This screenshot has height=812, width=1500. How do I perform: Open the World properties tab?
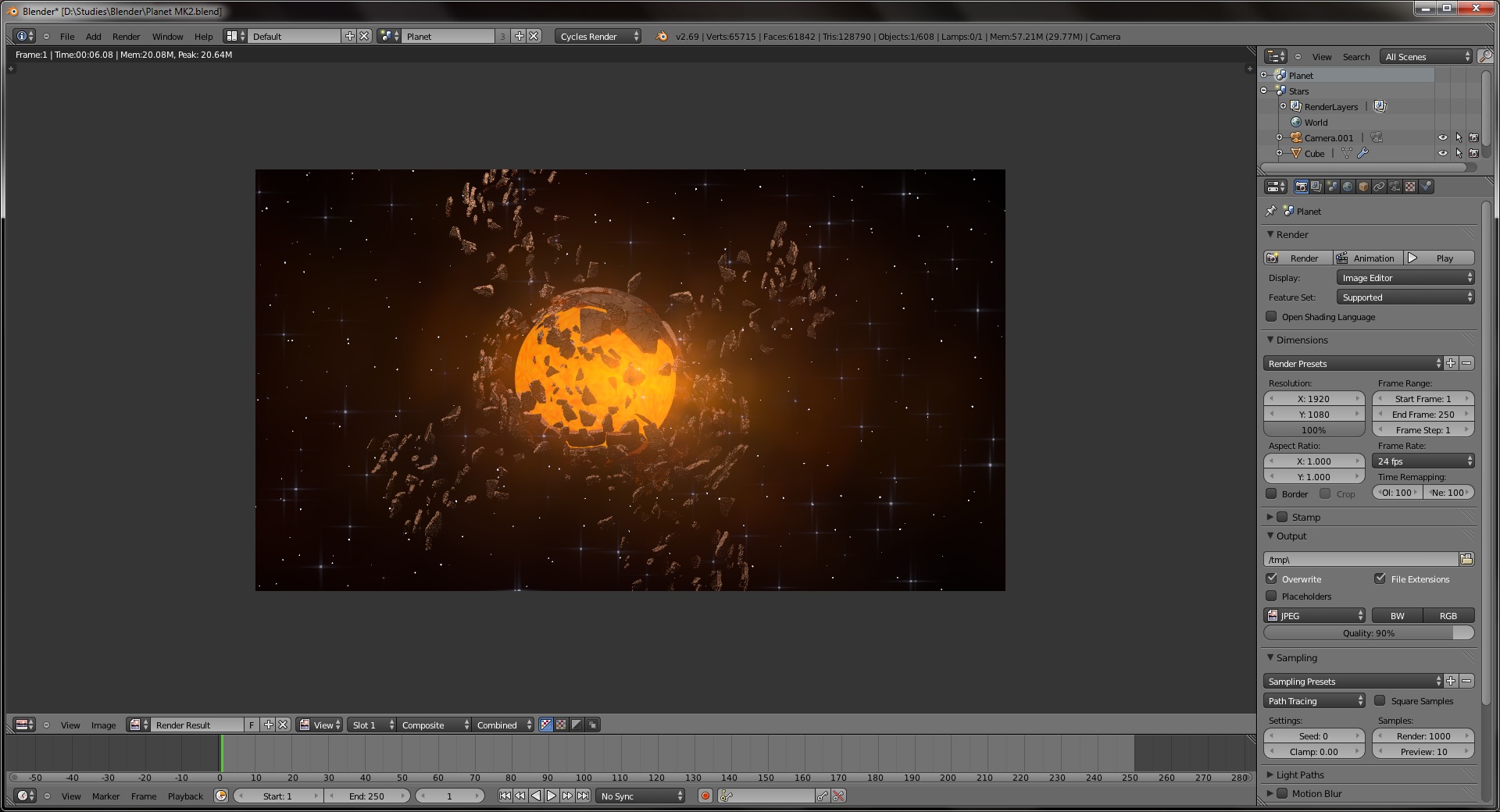[1348, 187]
